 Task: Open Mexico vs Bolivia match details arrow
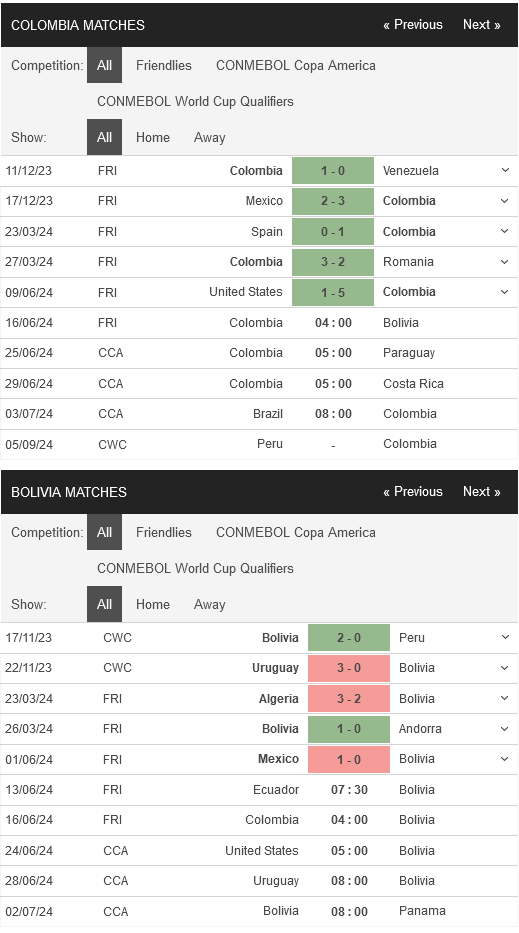[505, 759]
